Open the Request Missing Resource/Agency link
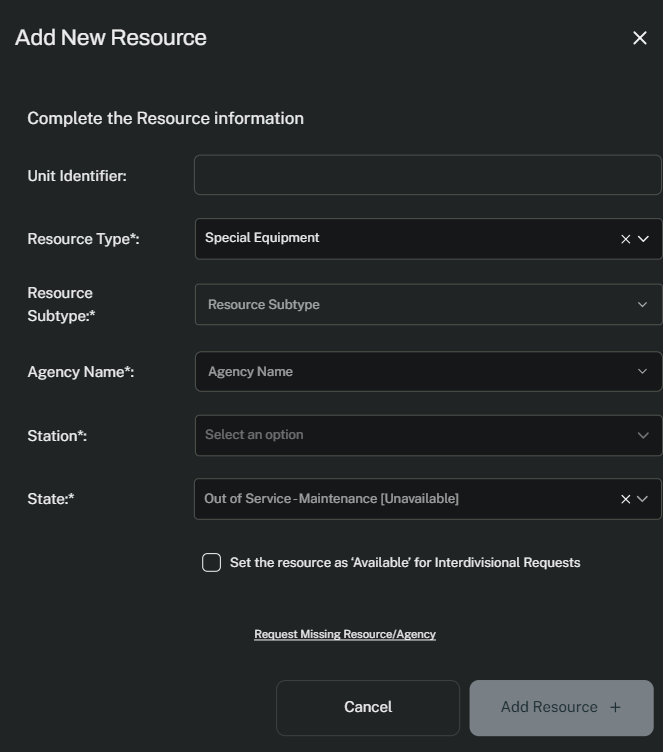663x752 pixels. (345, 634)
